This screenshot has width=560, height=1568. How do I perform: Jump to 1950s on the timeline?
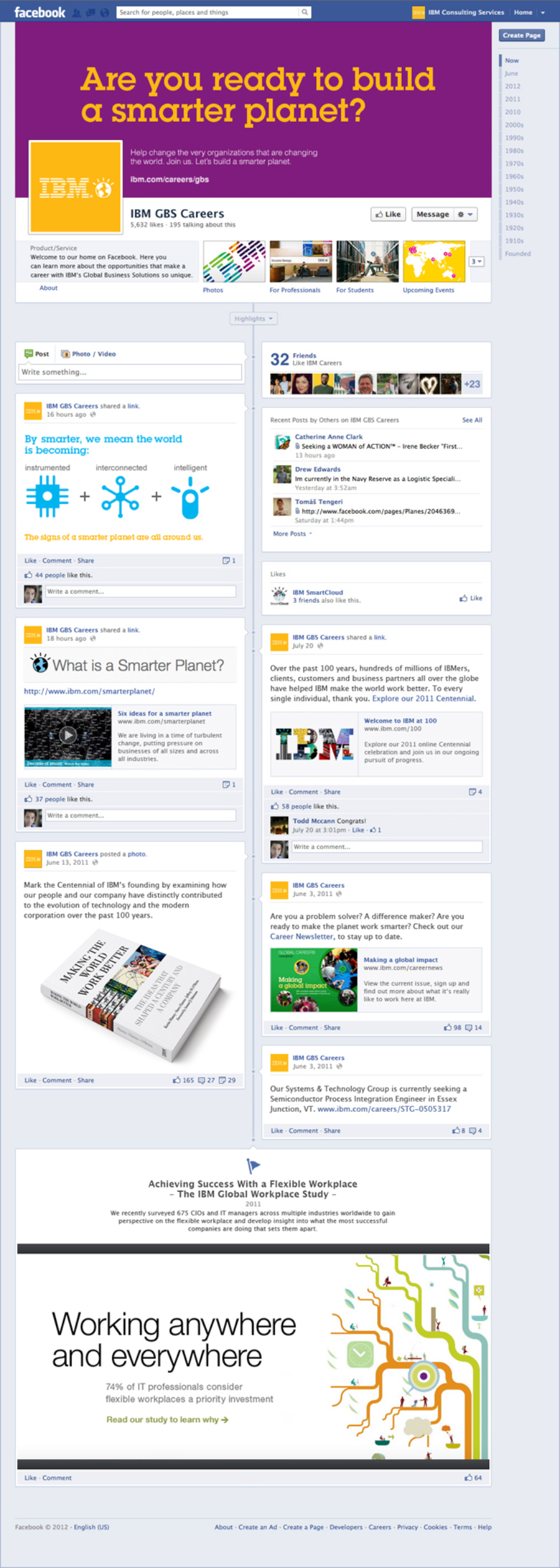pos(514,189)
